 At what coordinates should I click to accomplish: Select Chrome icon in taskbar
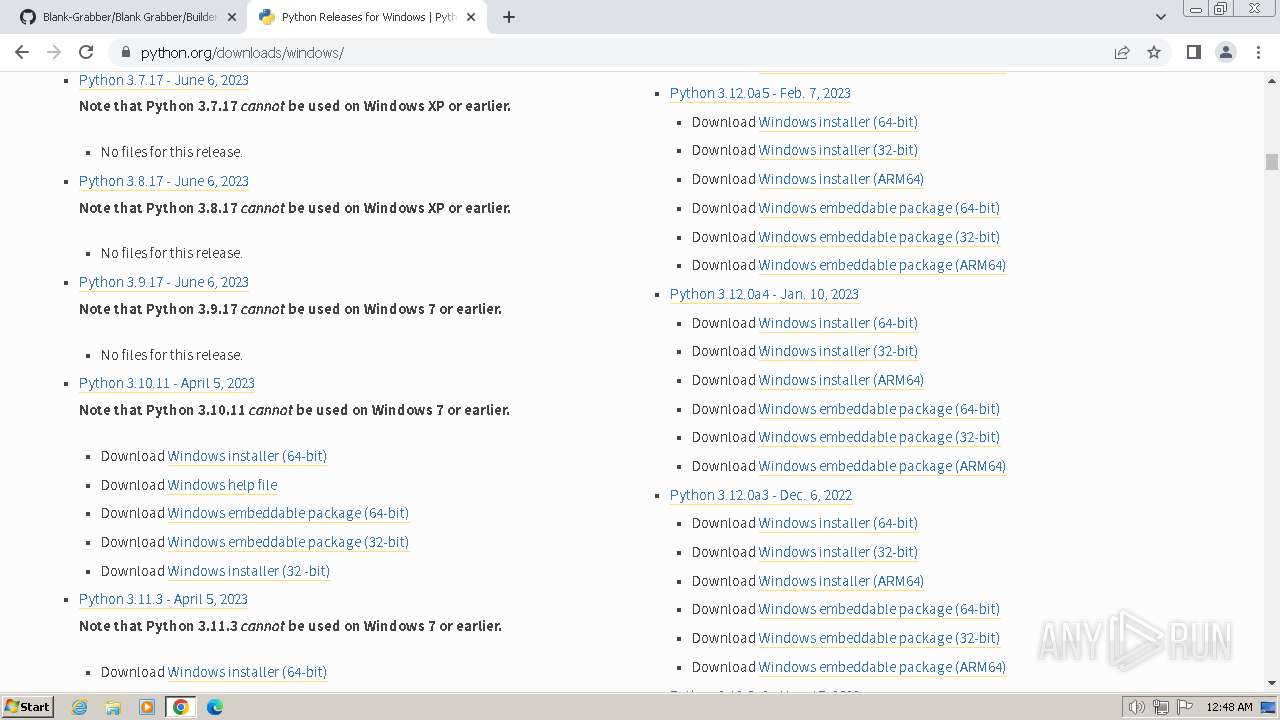[x=181, y=707]
